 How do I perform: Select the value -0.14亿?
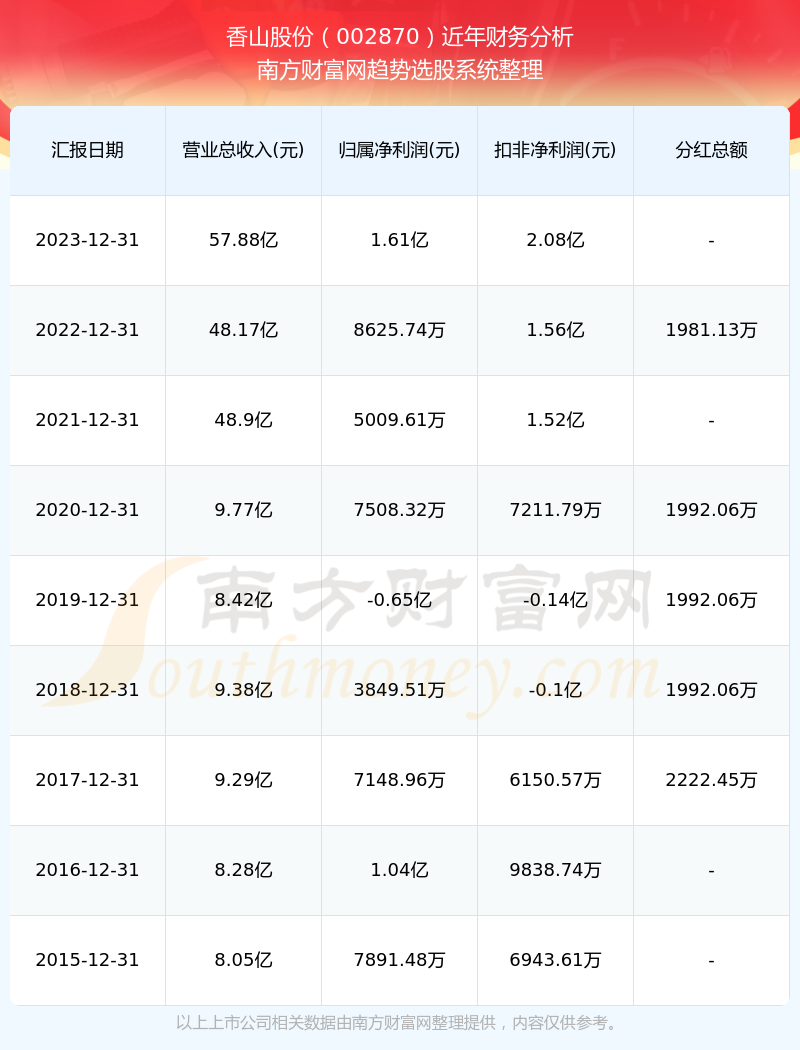click(x=556, y=600)
